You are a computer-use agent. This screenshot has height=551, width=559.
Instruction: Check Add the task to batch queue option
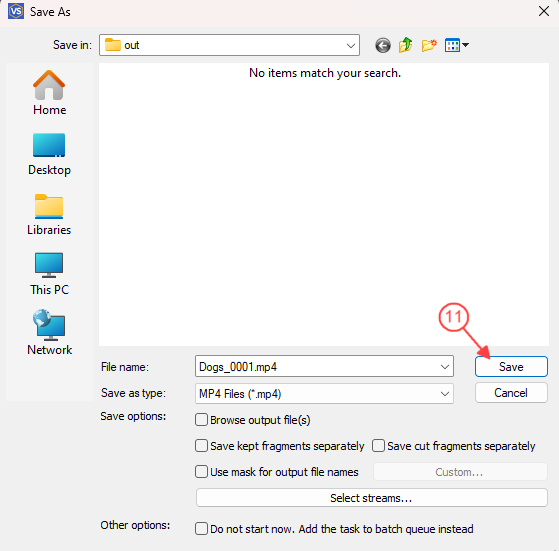coord(201,529)
